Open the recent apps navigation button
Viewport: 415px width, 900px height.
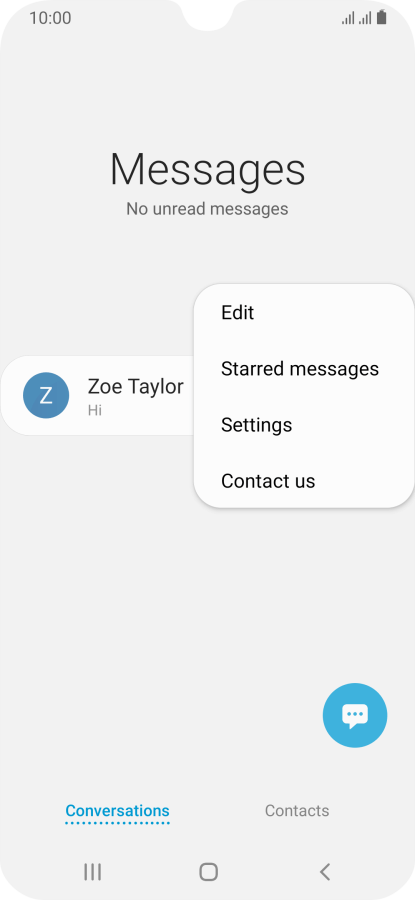92,872
